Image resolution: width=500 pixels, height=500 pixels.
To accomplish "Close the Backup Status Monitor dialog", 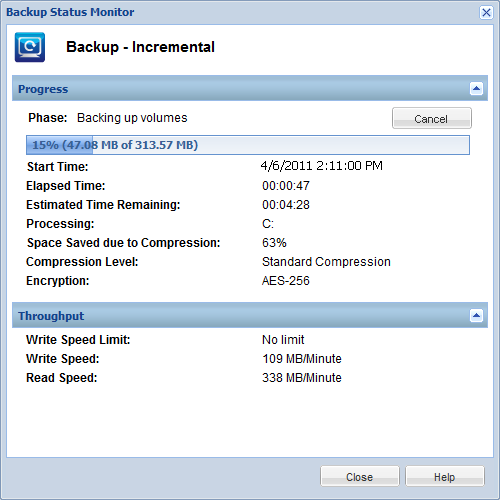I will tap(360, 476).
